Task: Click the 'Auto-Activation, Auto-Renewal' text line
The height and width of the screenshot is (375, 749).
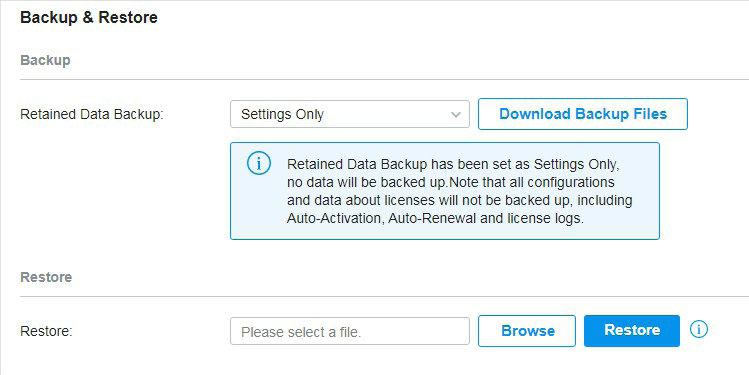Action: [x=435, y=218]
